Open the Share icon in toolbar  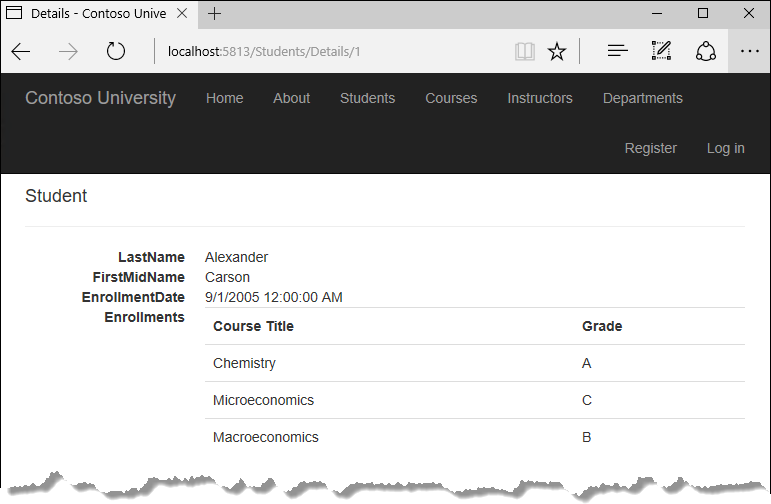coord(706,51)
